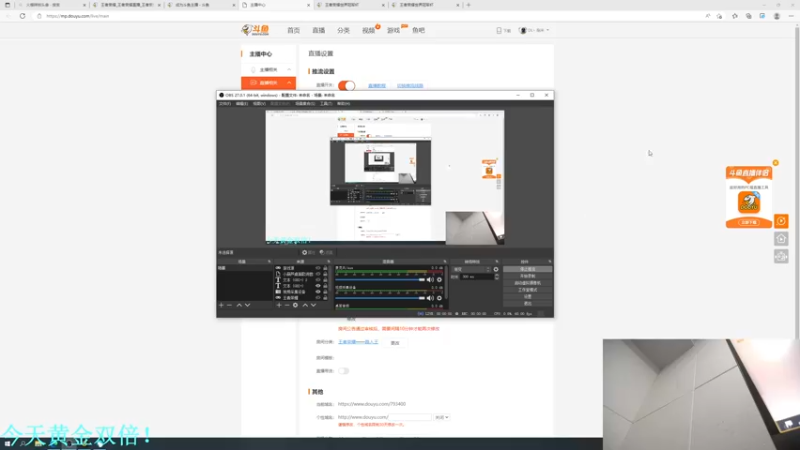Open a new browser tab

[468, 5]
